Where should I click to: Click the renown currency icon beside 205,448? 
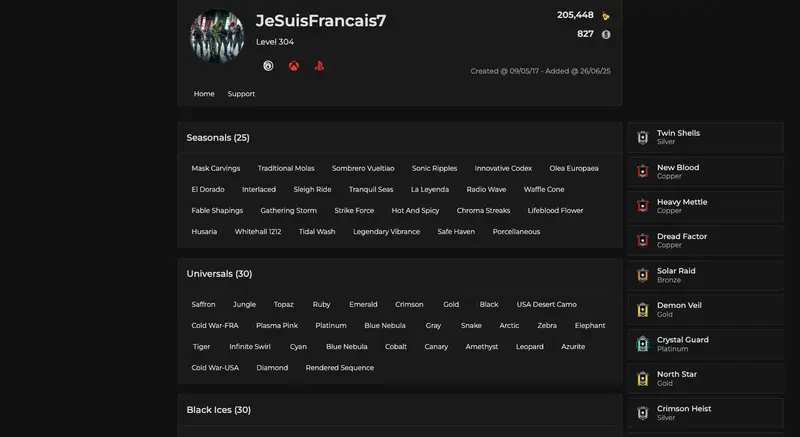[606, 16]
